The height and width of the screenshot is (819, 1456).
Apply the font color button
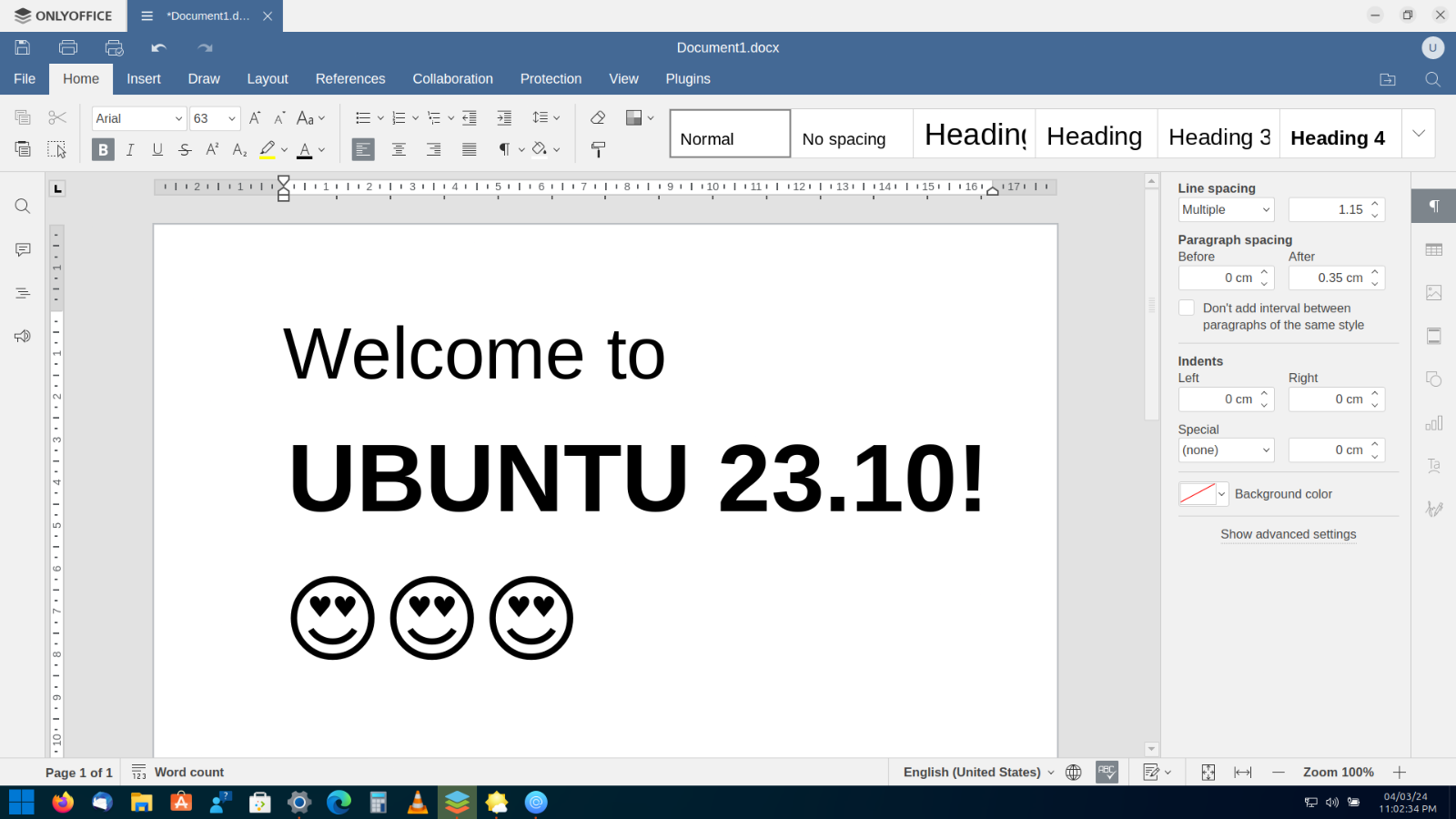tap(305, 149)
